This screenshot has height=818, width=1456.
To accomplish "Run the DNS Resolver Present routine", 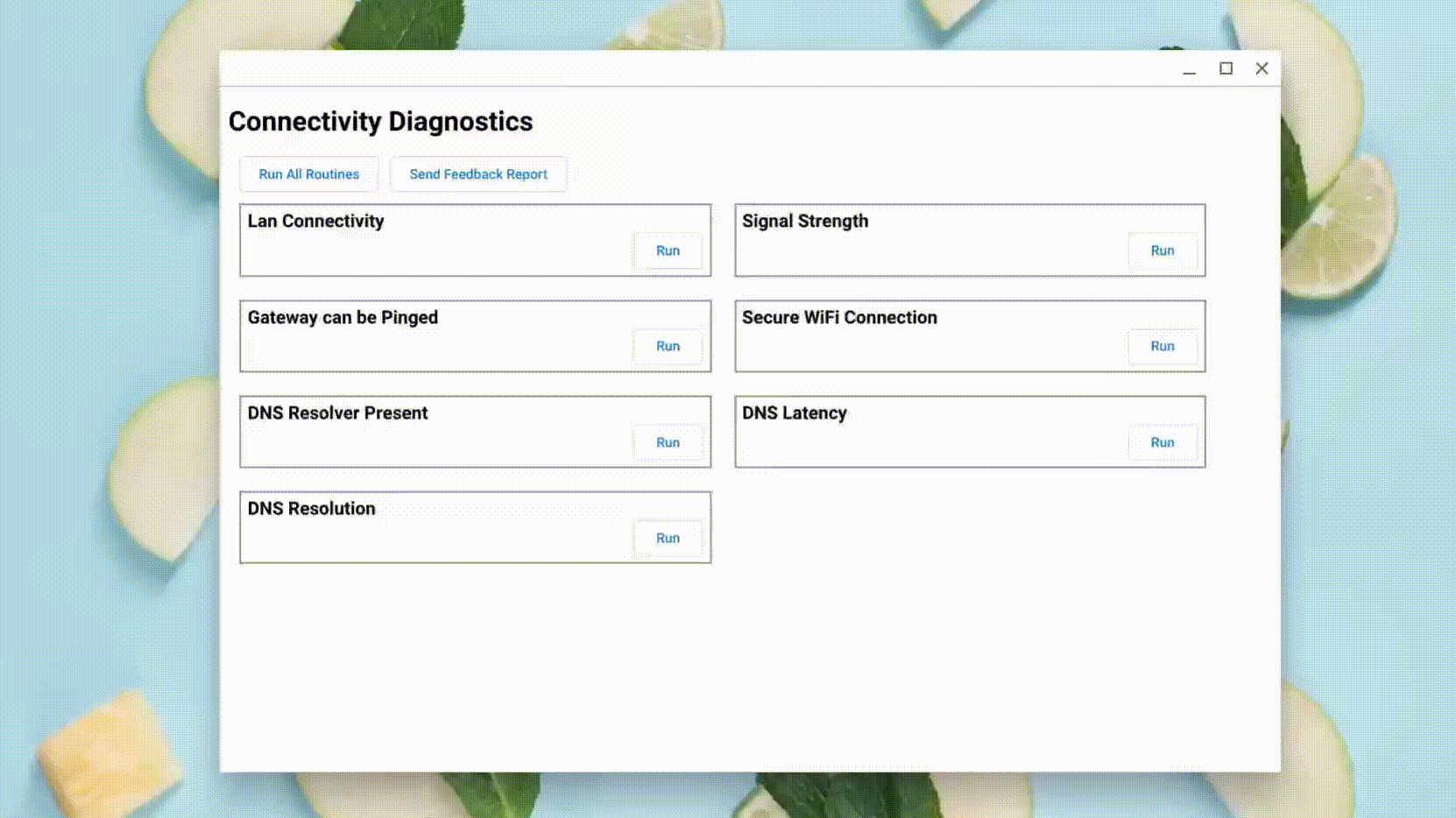I will pyautogui.click(x=668, y=442).
